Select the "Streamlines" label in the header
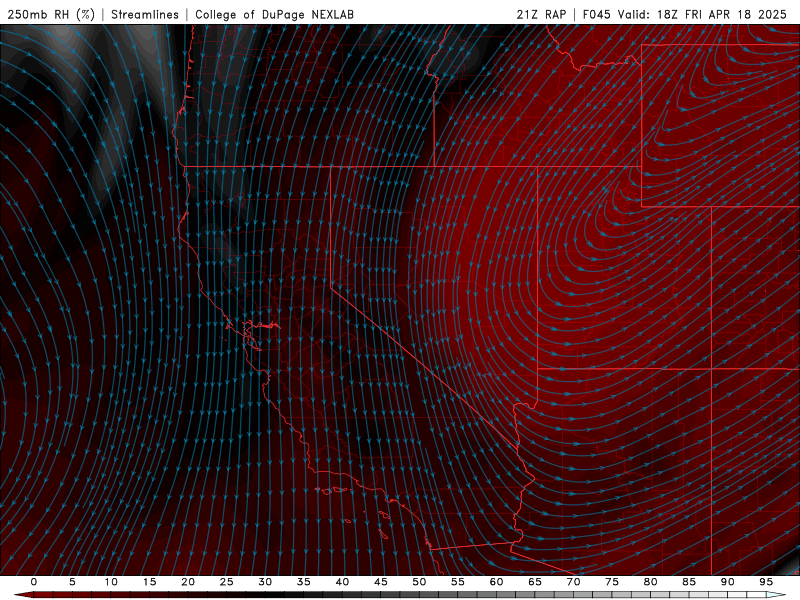Screen dimensions: 800x600 click(145, 14)
